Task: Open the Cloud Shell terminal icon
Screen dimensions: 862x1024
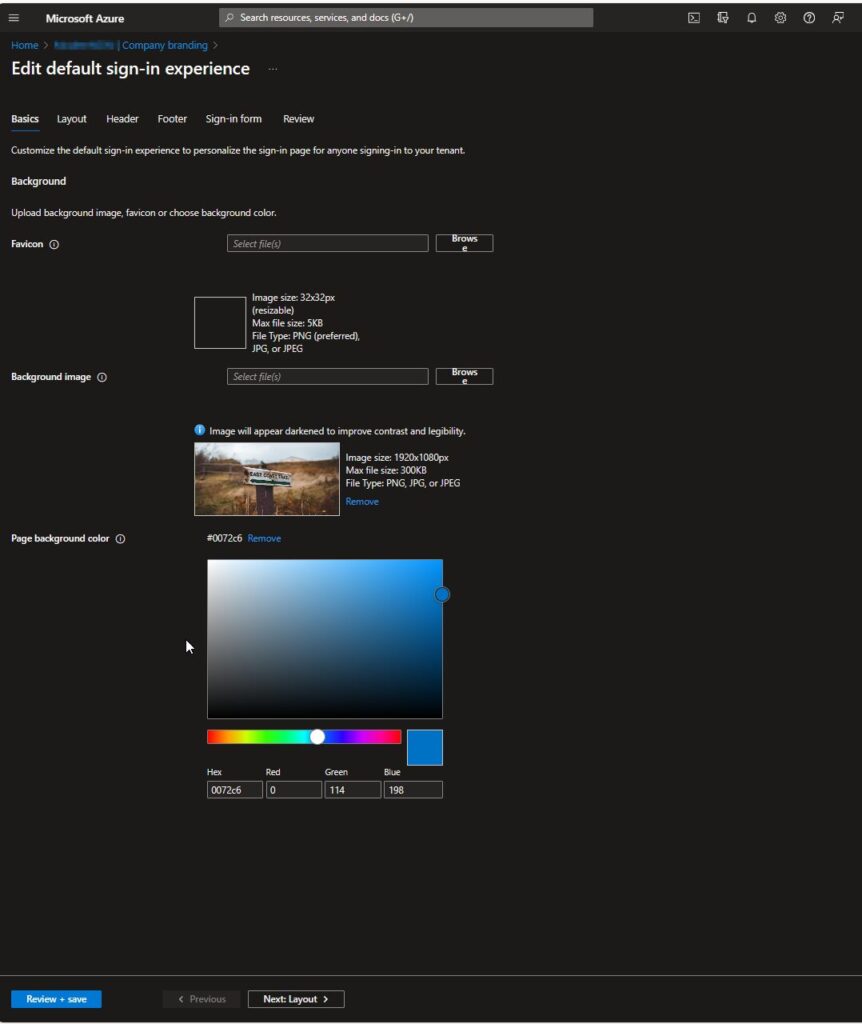Action: tap(693, 18)
